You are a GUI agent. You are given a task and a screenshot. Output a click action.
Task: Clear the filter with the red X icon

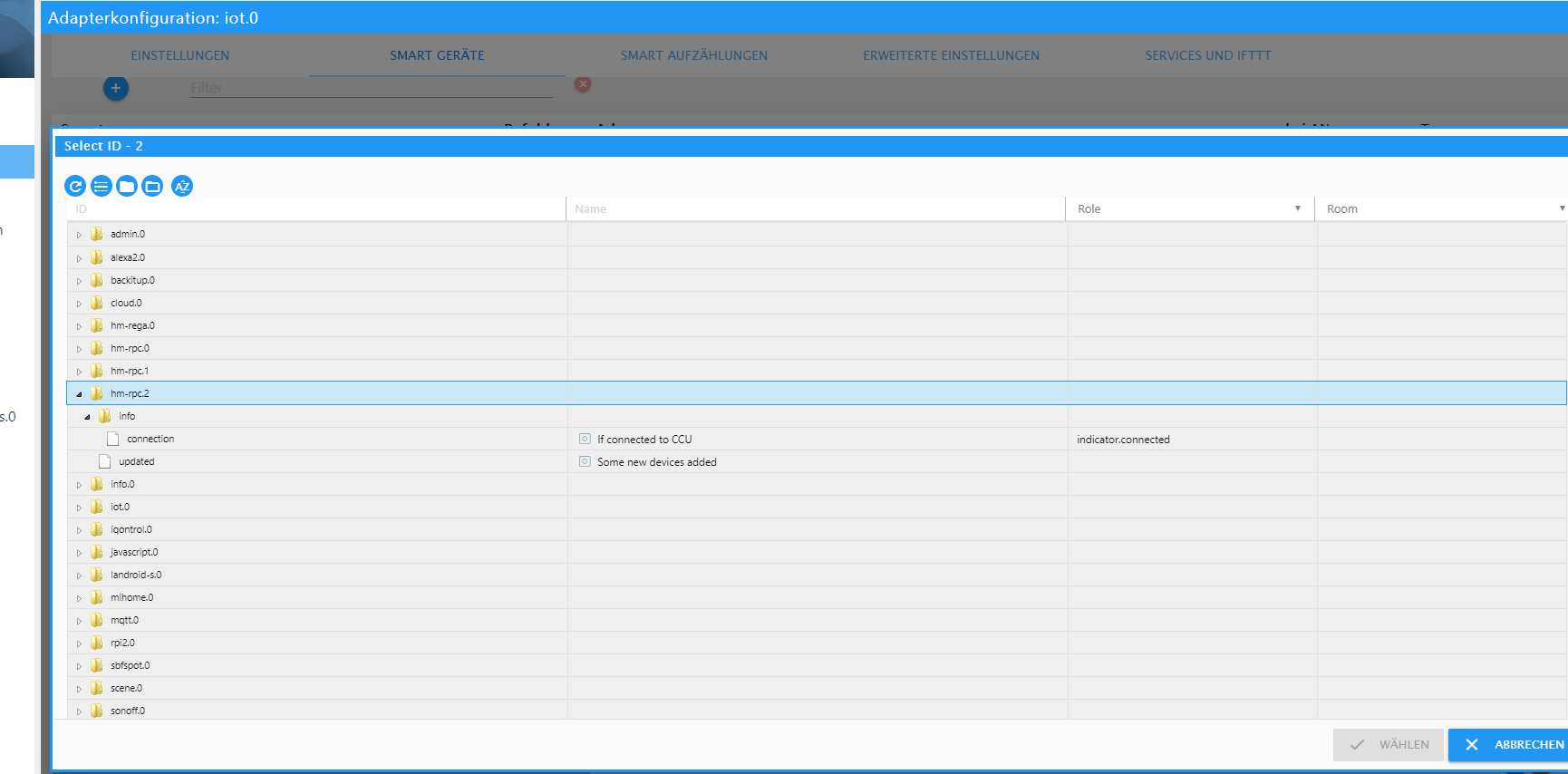point(583,84)
